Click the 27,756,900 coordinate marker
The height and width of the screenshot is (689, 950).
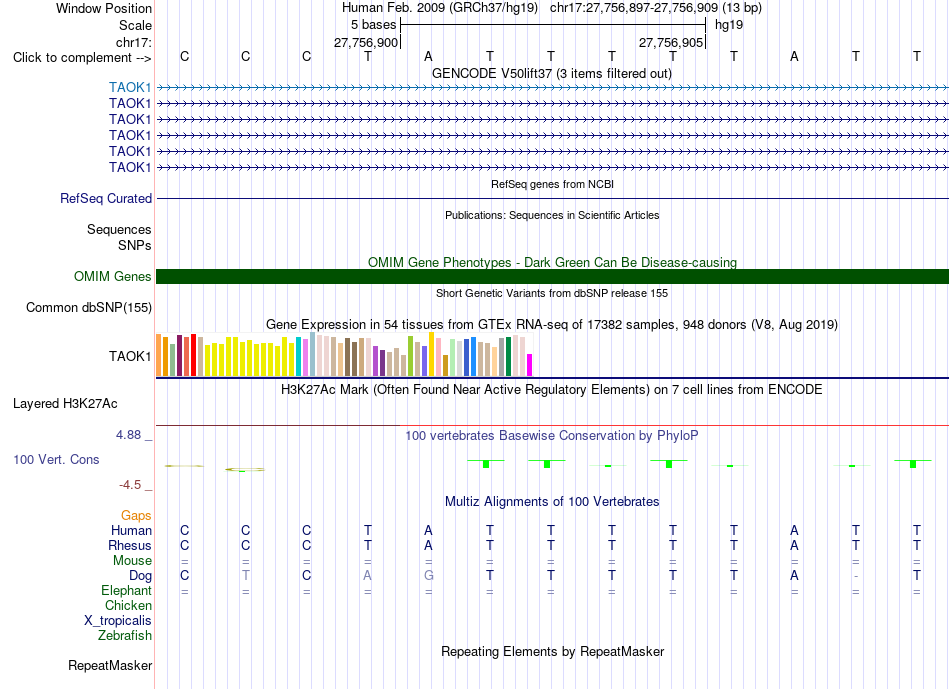[366, 43]
